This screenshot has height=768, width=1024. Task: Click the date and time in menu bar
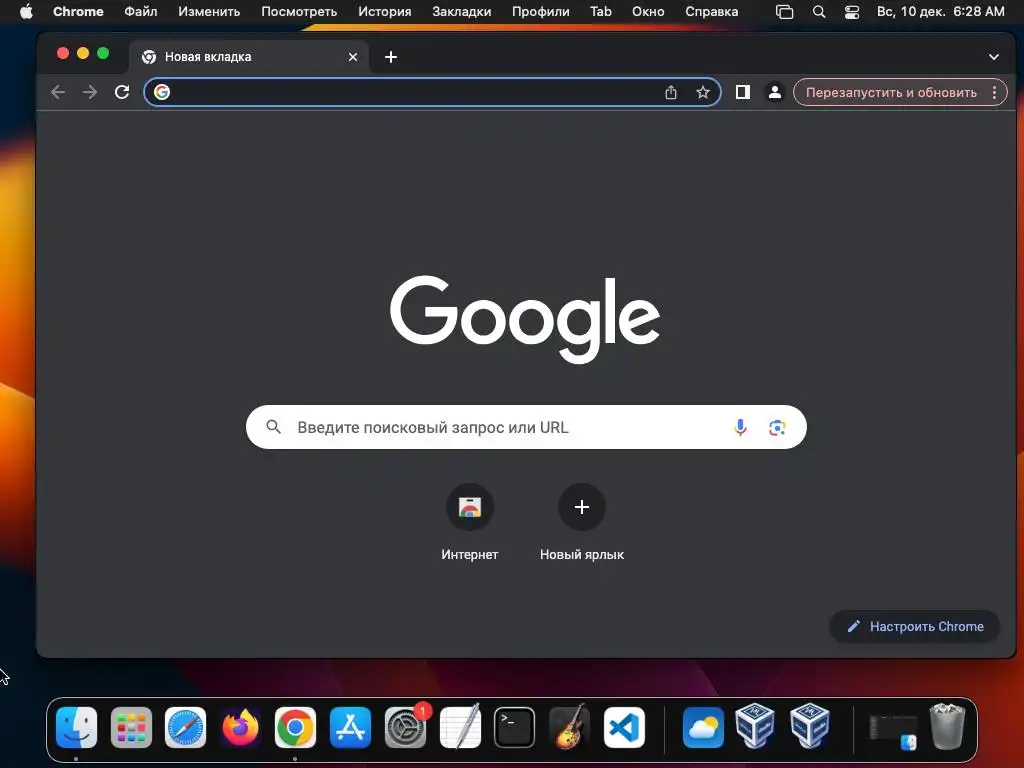pyautogui.click(x=940, y=12)
